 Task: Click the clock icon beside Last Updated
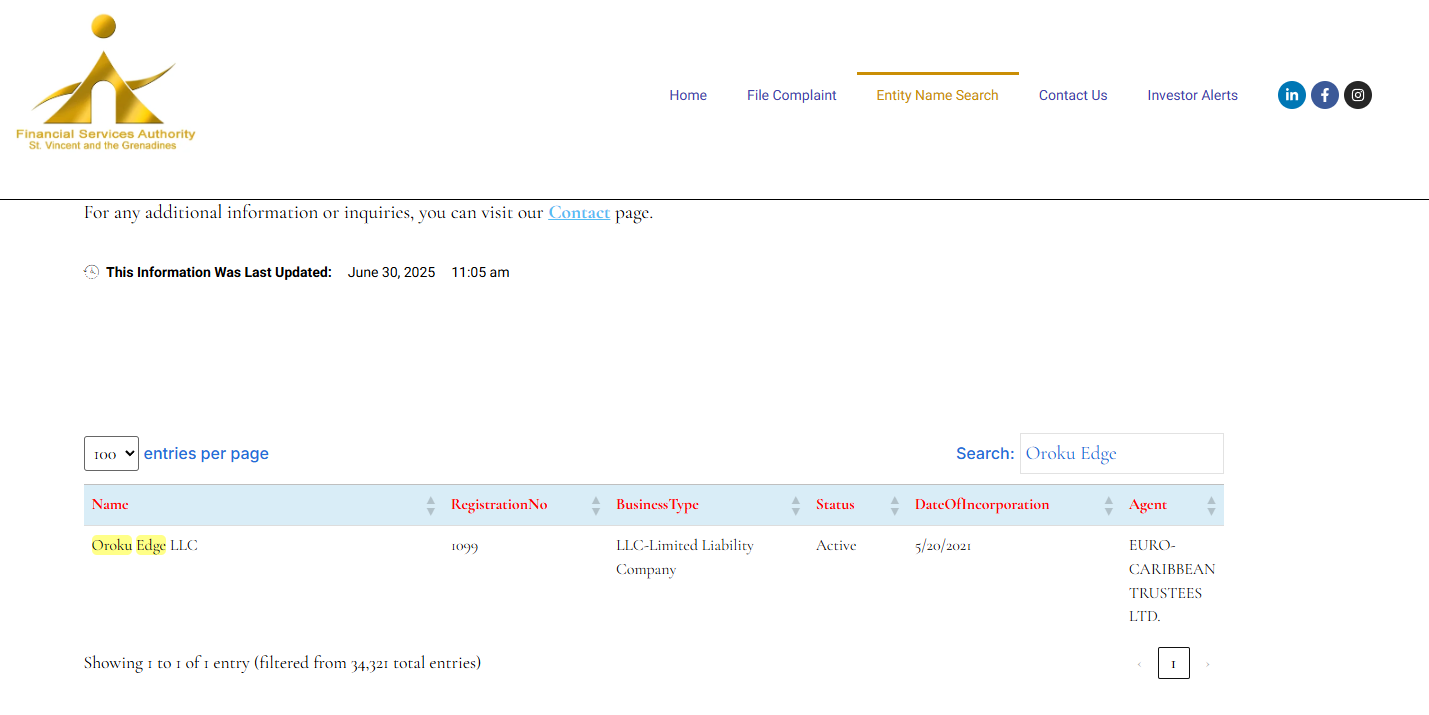(91, 271)
